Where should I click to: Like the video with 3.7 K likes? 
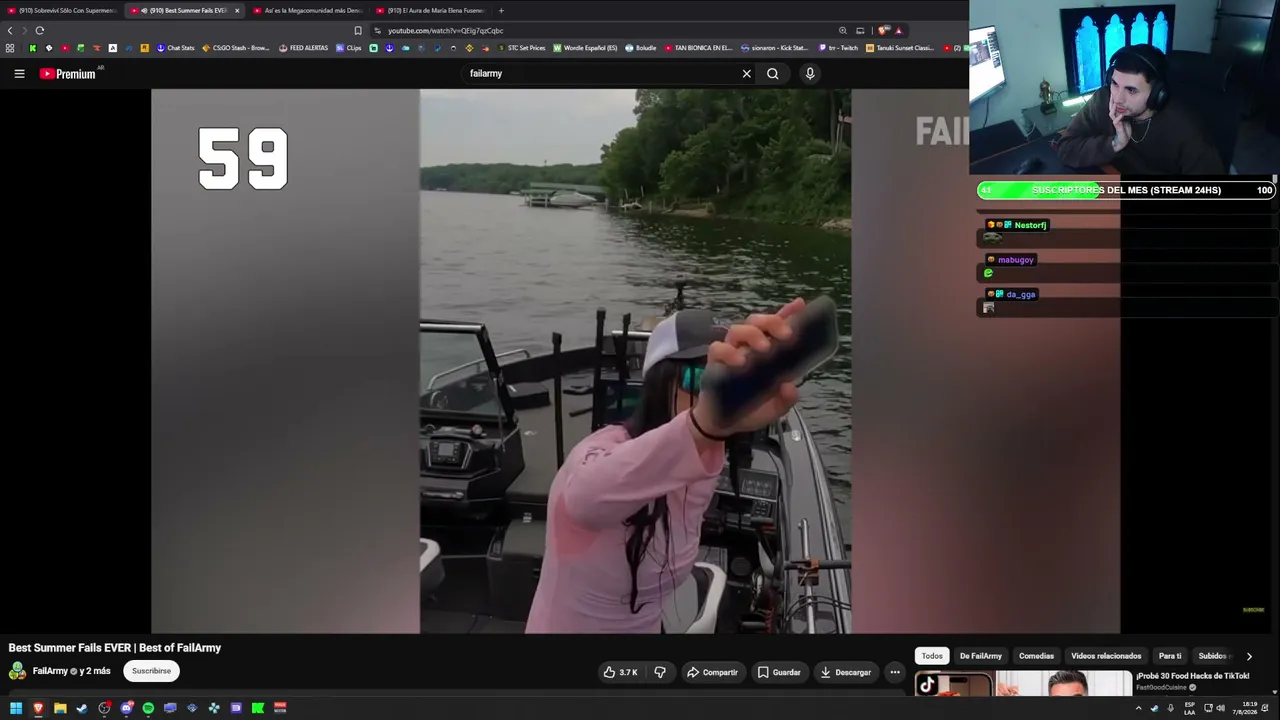[x=620, y=672]
